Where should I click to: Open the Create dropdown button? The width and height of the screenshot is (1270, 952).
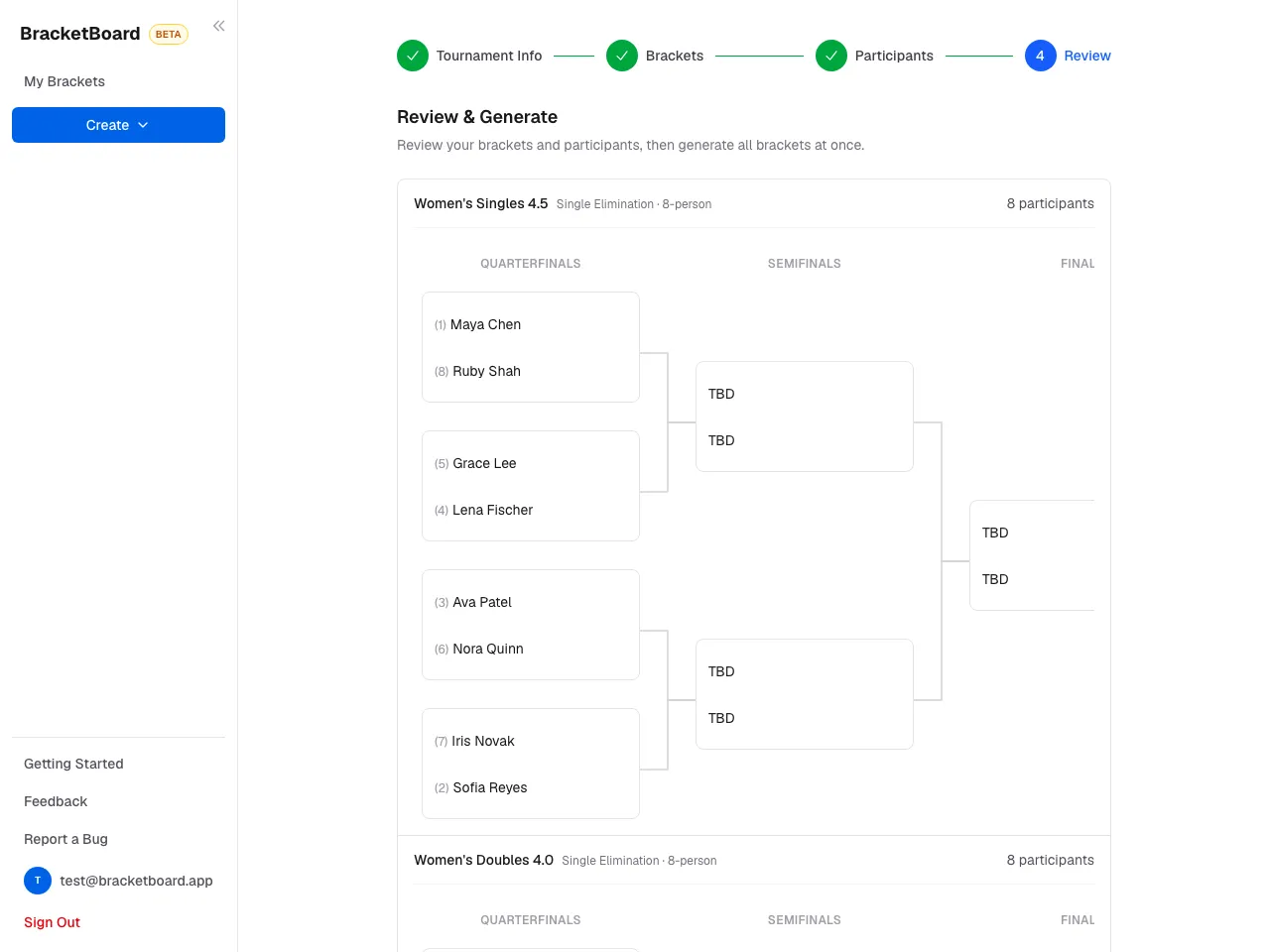[x=118, y=125]
